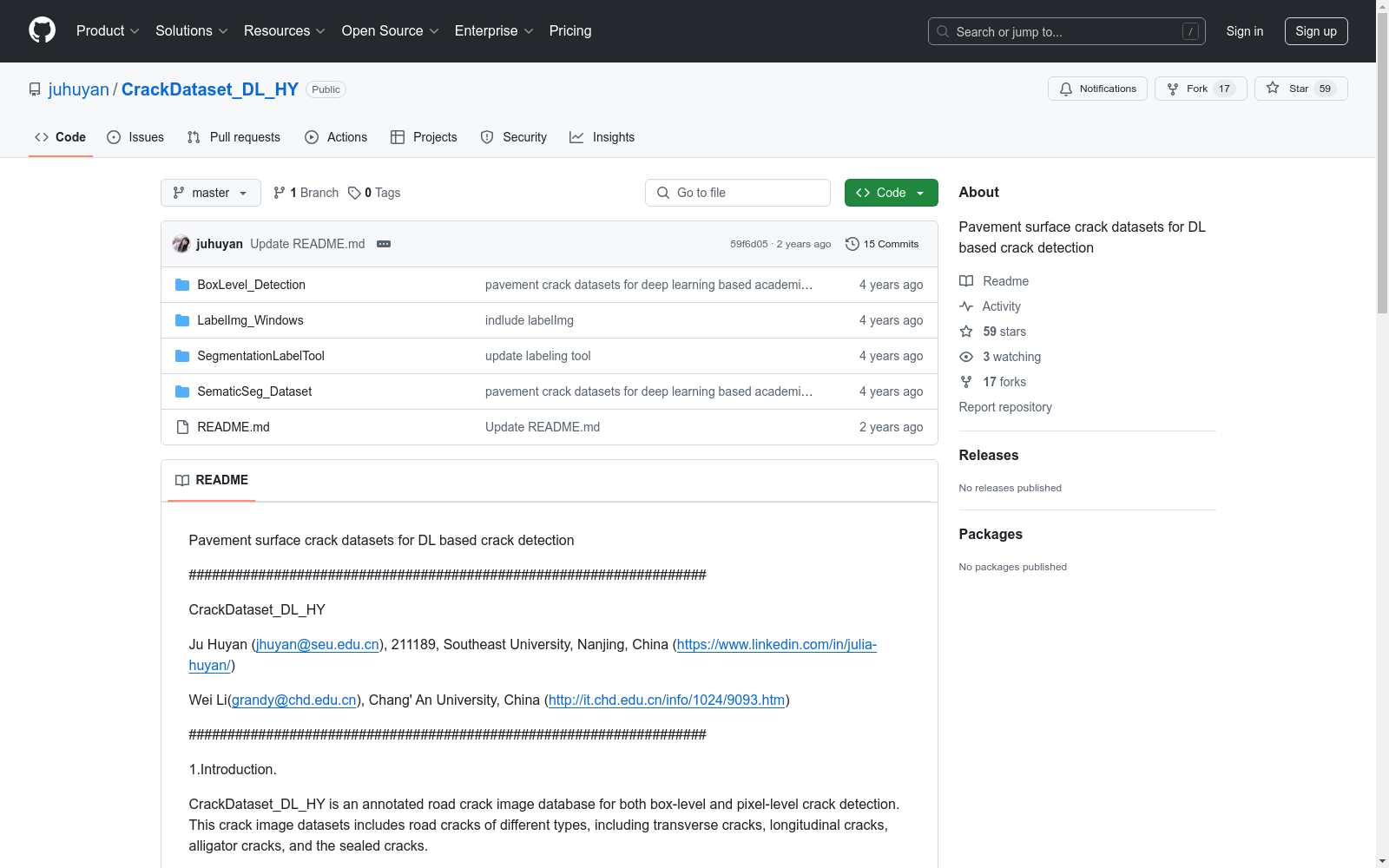Open the Product menu

tap(108, 30)
